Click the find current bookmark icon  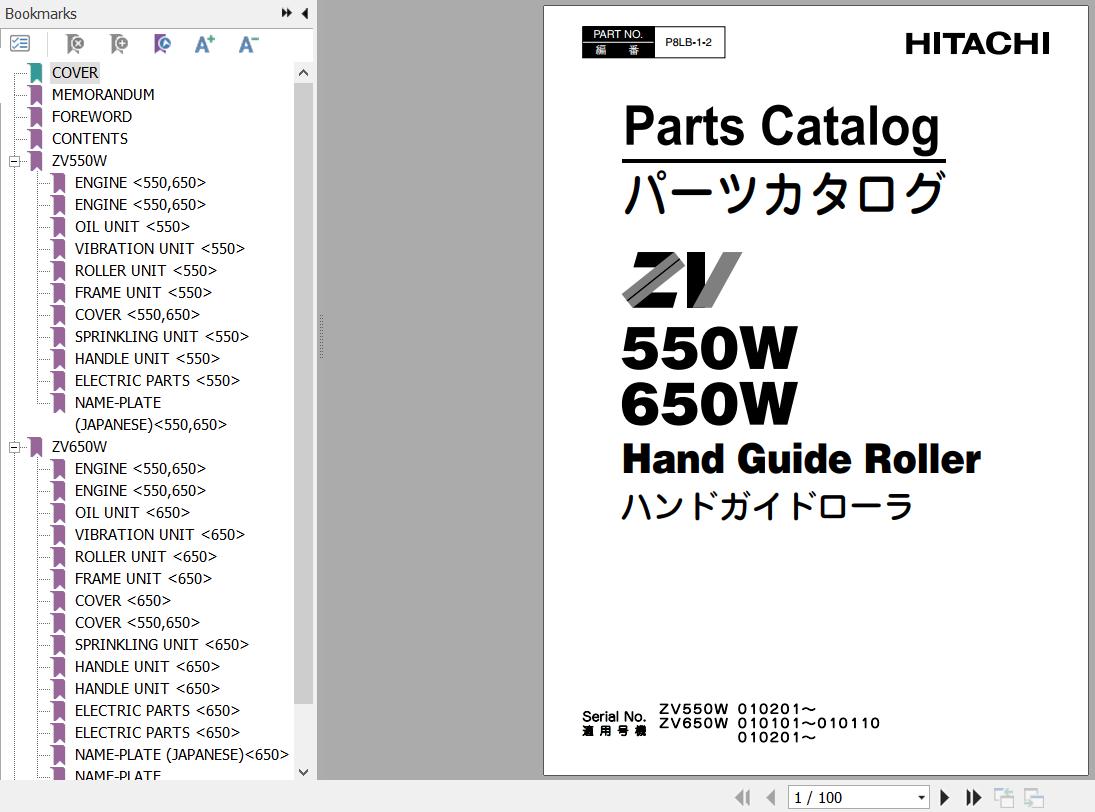tap(162, 44)
